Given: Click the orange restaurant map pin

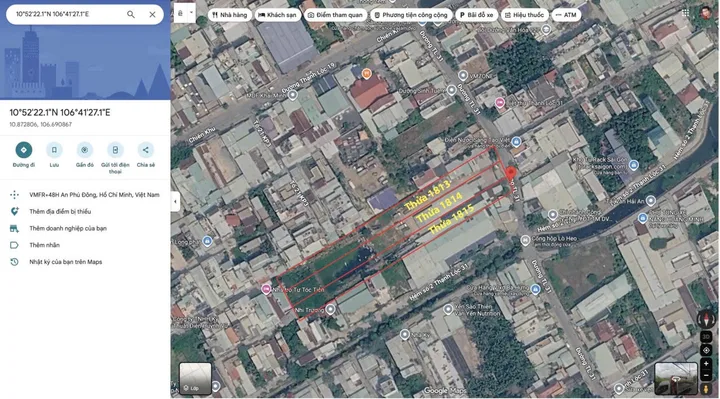Looking at the screenshot, I should [366, 73].
